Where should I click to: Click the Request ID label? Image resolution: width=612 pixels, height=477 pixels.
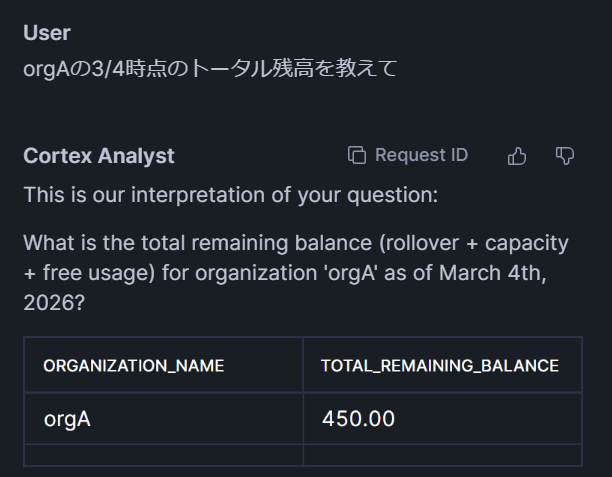point(421,155)
